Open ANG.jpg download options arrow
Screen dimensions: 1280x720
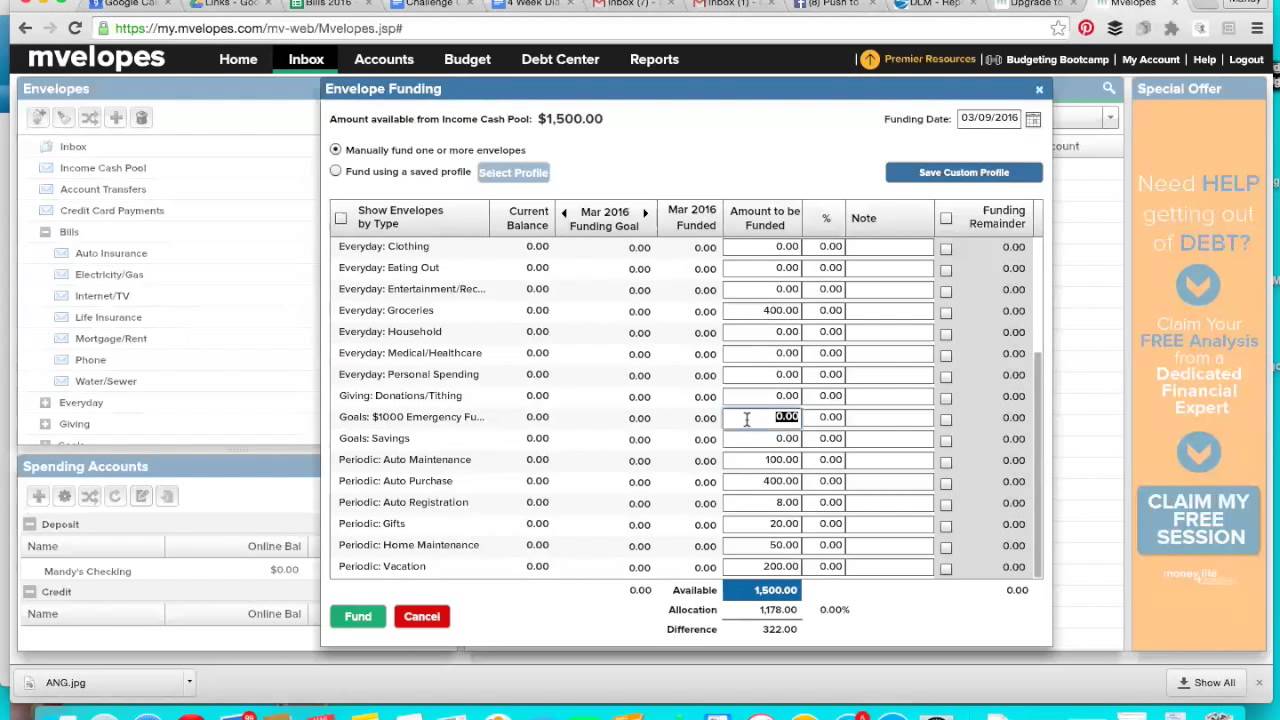pyautogui.click(x=189, y=682)
